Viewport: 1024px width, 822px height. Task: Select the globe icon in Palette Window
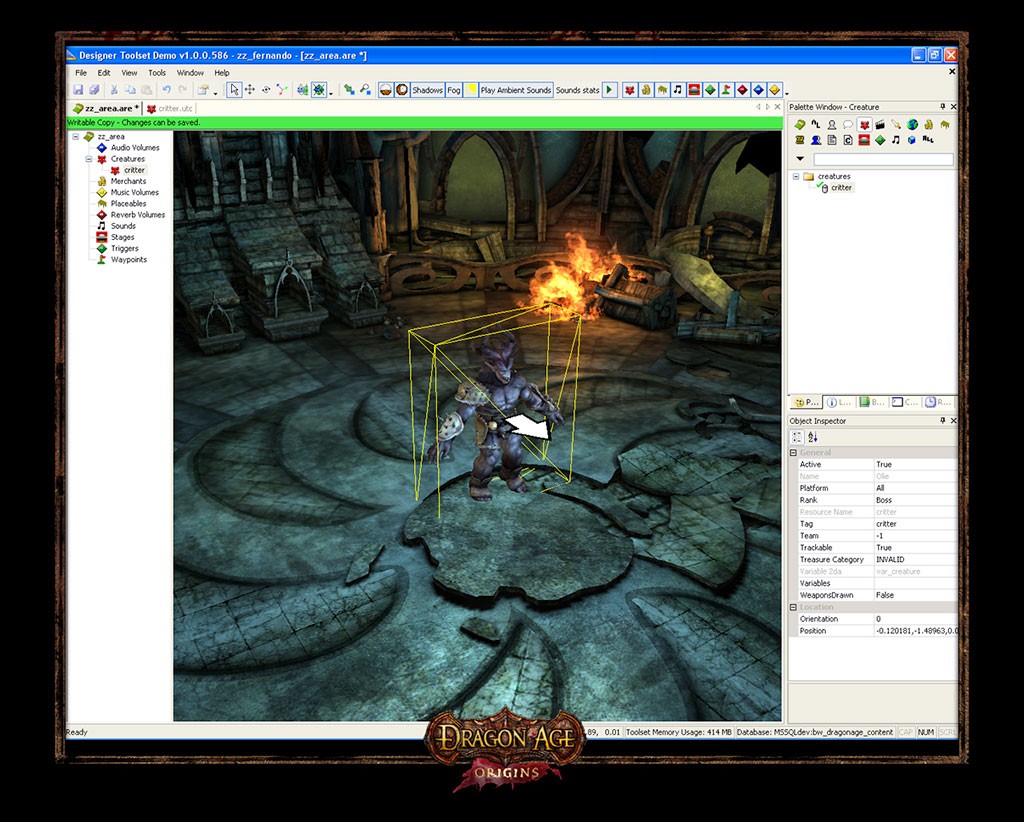[912, 124]
